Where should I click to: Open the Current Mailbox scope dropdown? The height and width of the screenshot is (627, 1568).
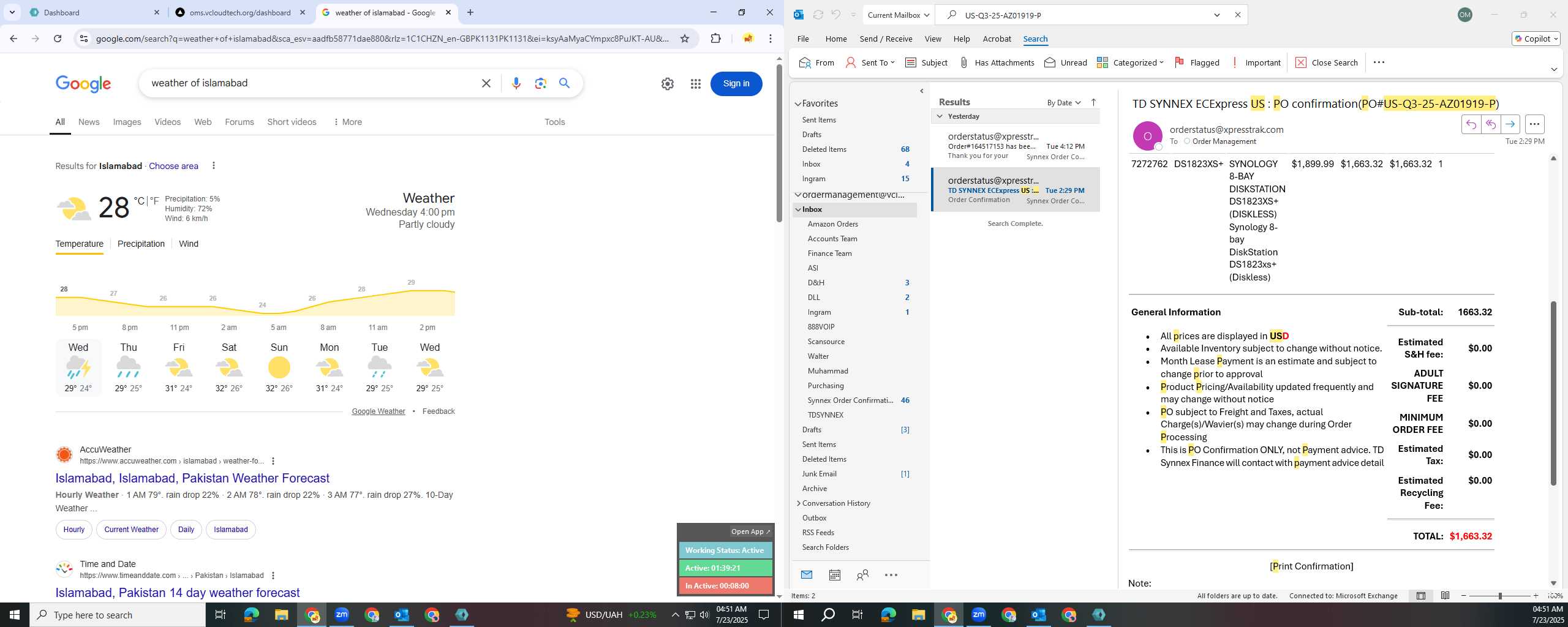point(898,15)
